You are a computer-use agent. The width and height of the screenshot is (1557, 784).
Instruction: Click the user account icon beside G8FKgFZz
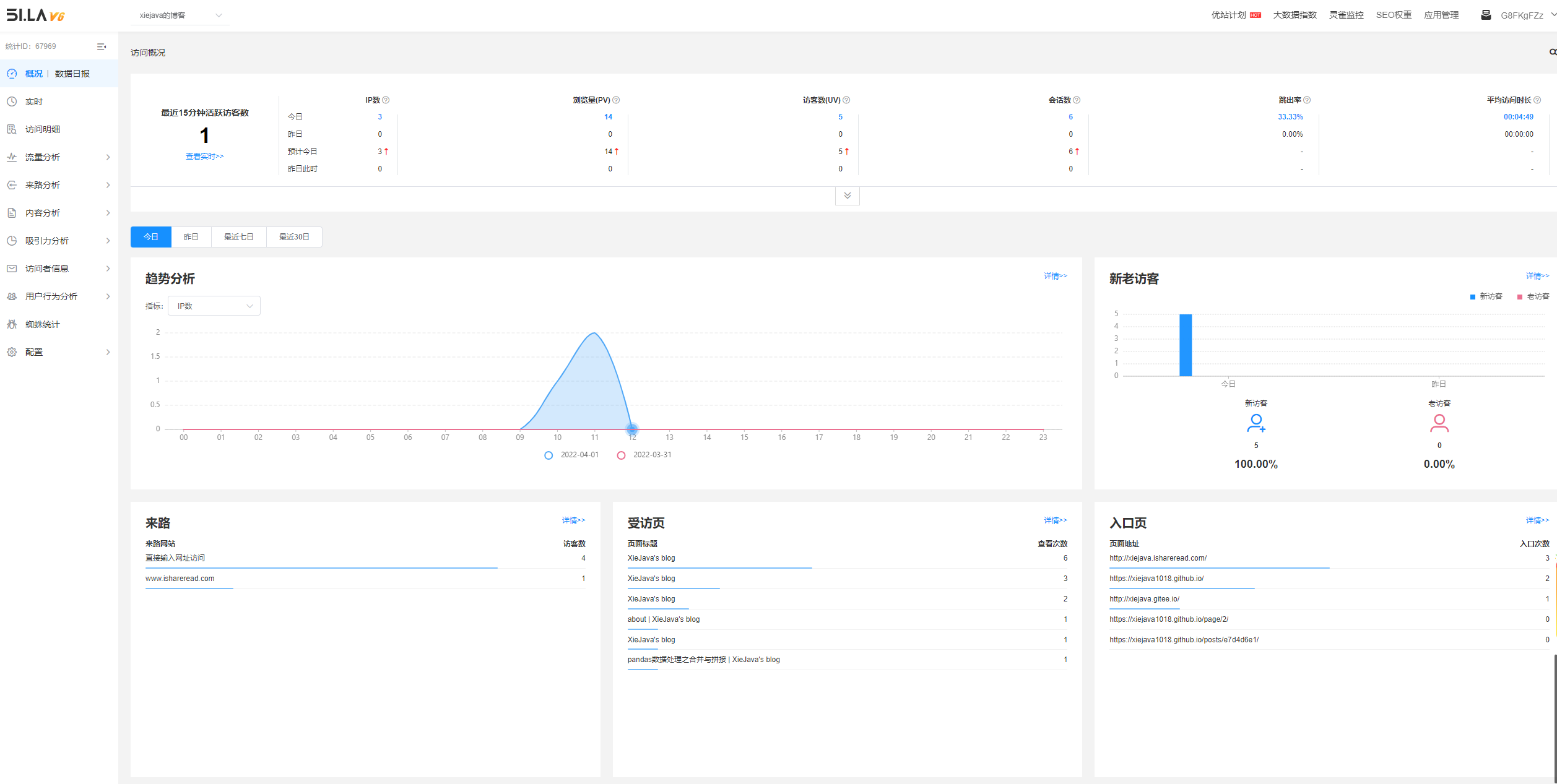1485,15
